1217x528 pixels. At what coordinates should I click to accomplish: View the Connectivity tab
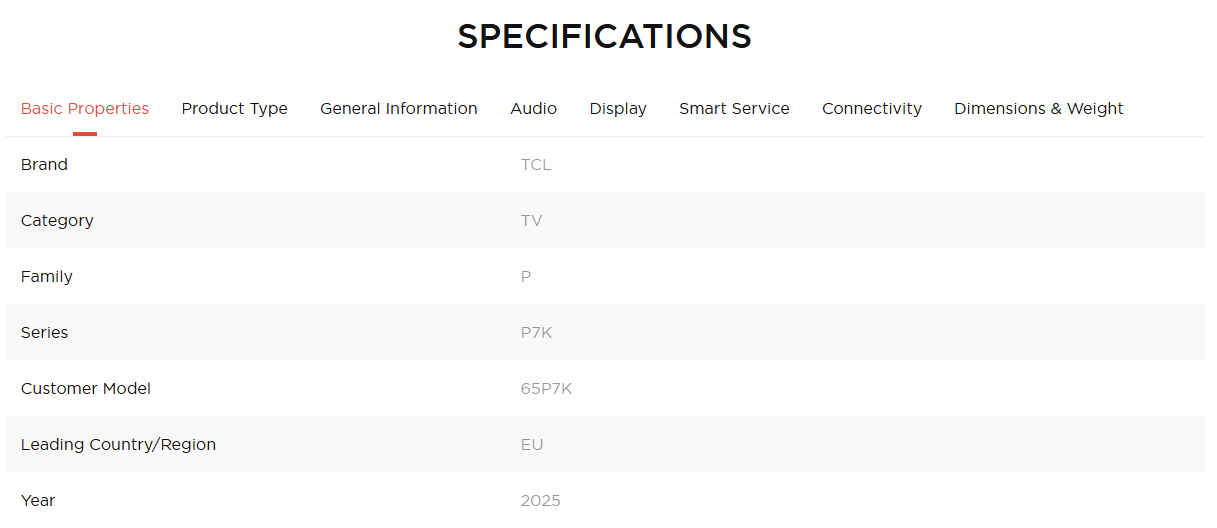871,109
